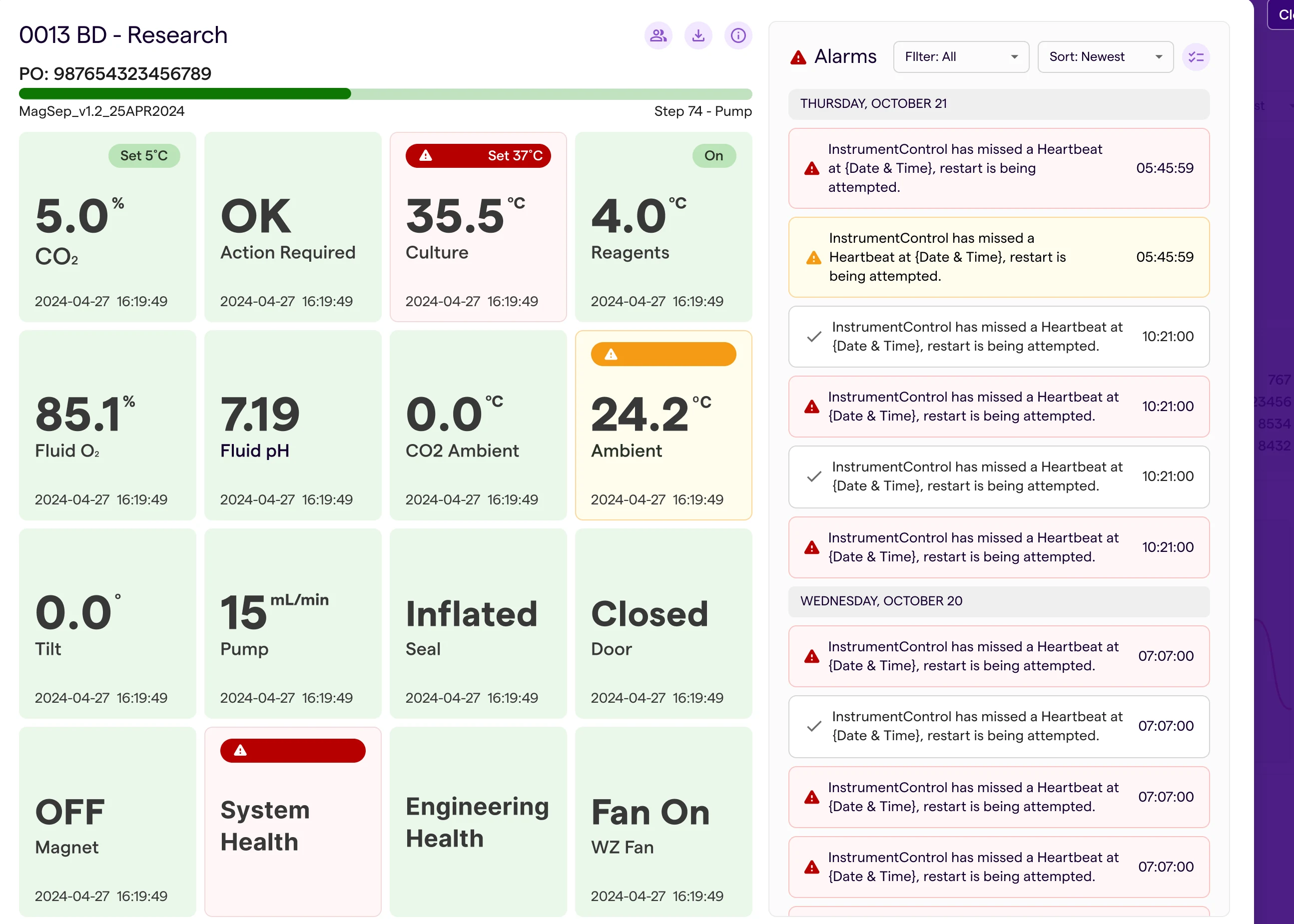This screenshot has width=1294, height=924.
Task: Open the Inflated Seal card
Action: (478, 624)
